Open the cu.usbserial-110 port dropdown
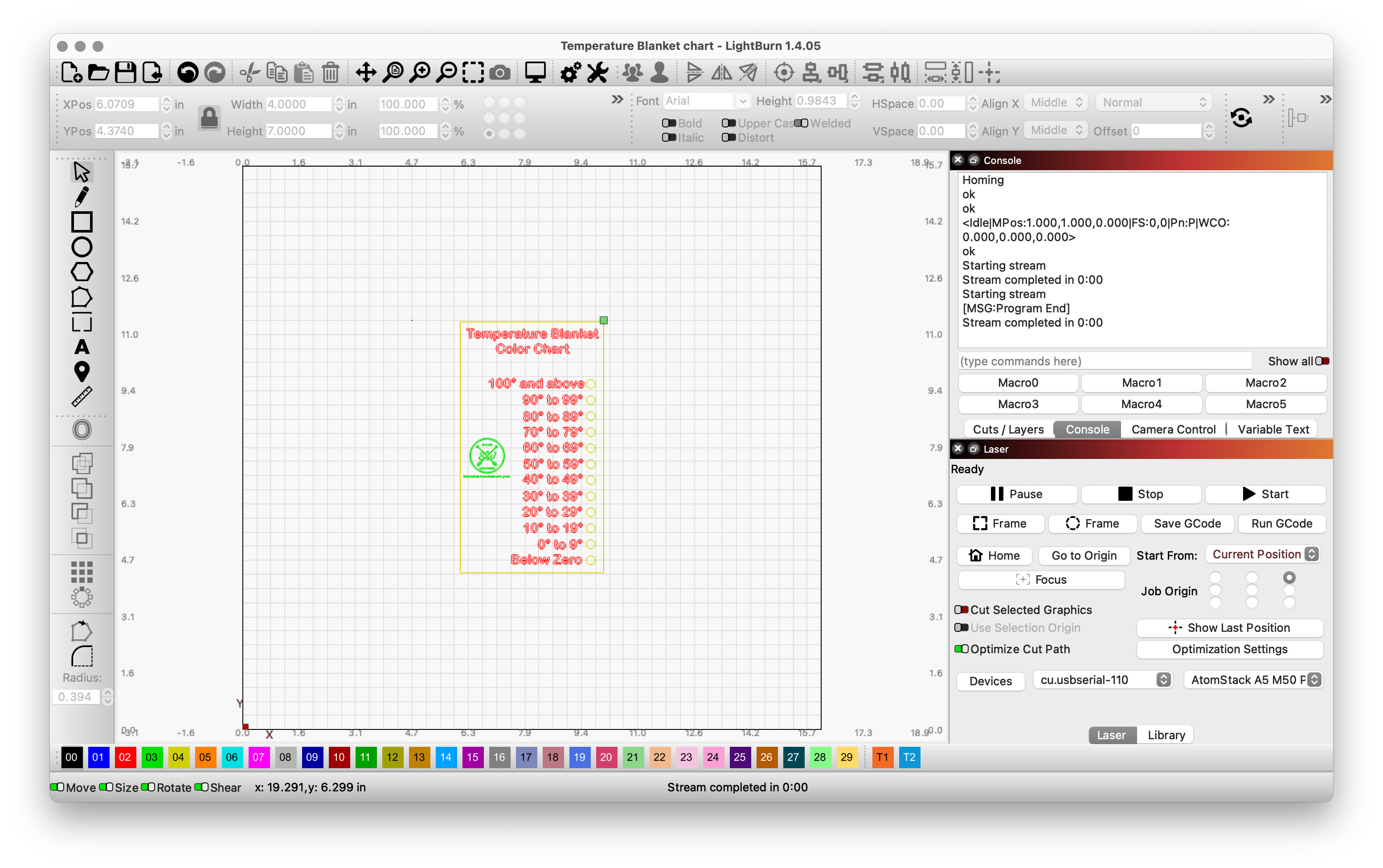Viewport: 1383px width, 868px height. point(1102,680)
